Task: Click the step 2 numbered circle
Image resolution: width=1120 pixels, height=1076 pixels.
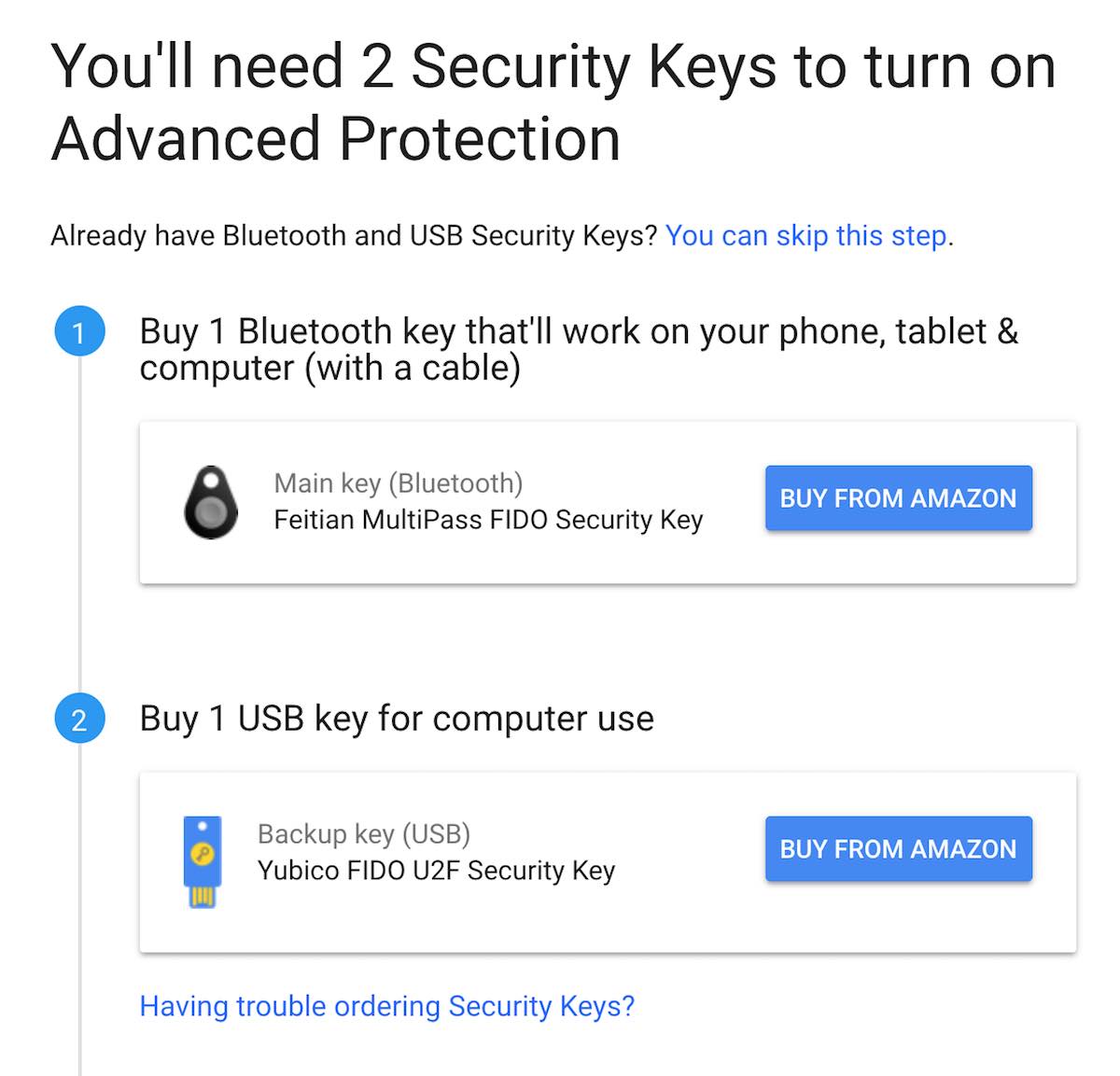Action: point(79,720)
